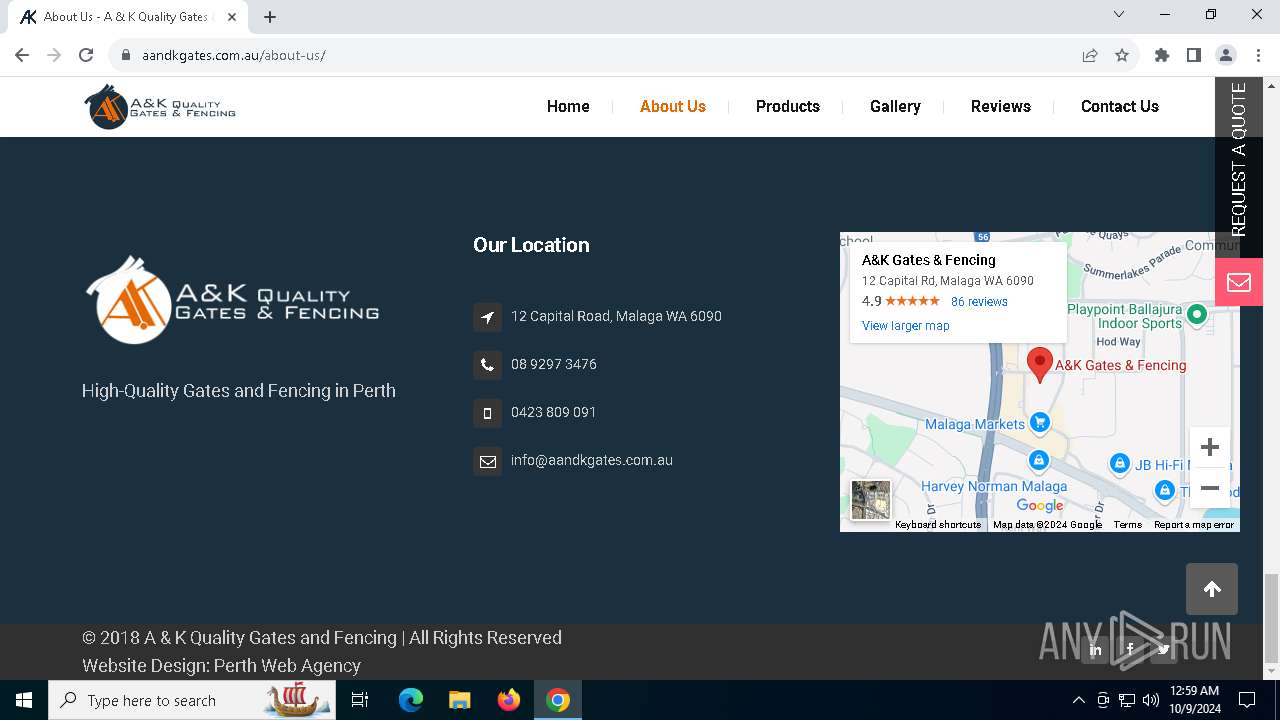The width and height of the screenshot is (1280, 720).
Task: Launch Firefox from taskbar
Action: pos(509,700)
